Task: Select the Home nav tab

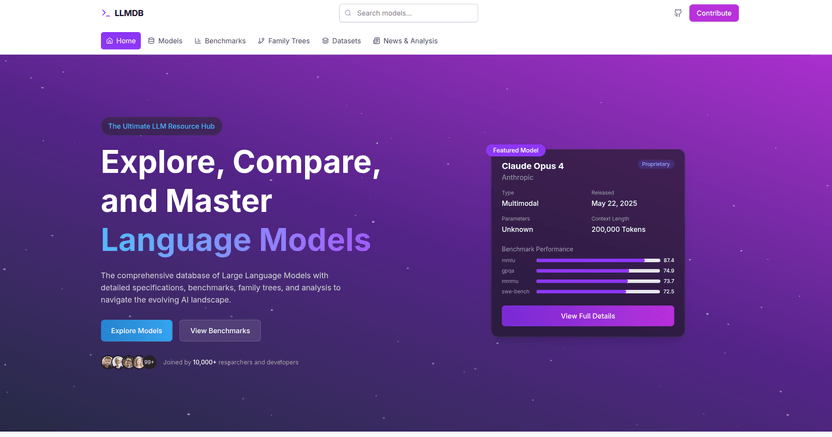Action: (x=120, y=41)
